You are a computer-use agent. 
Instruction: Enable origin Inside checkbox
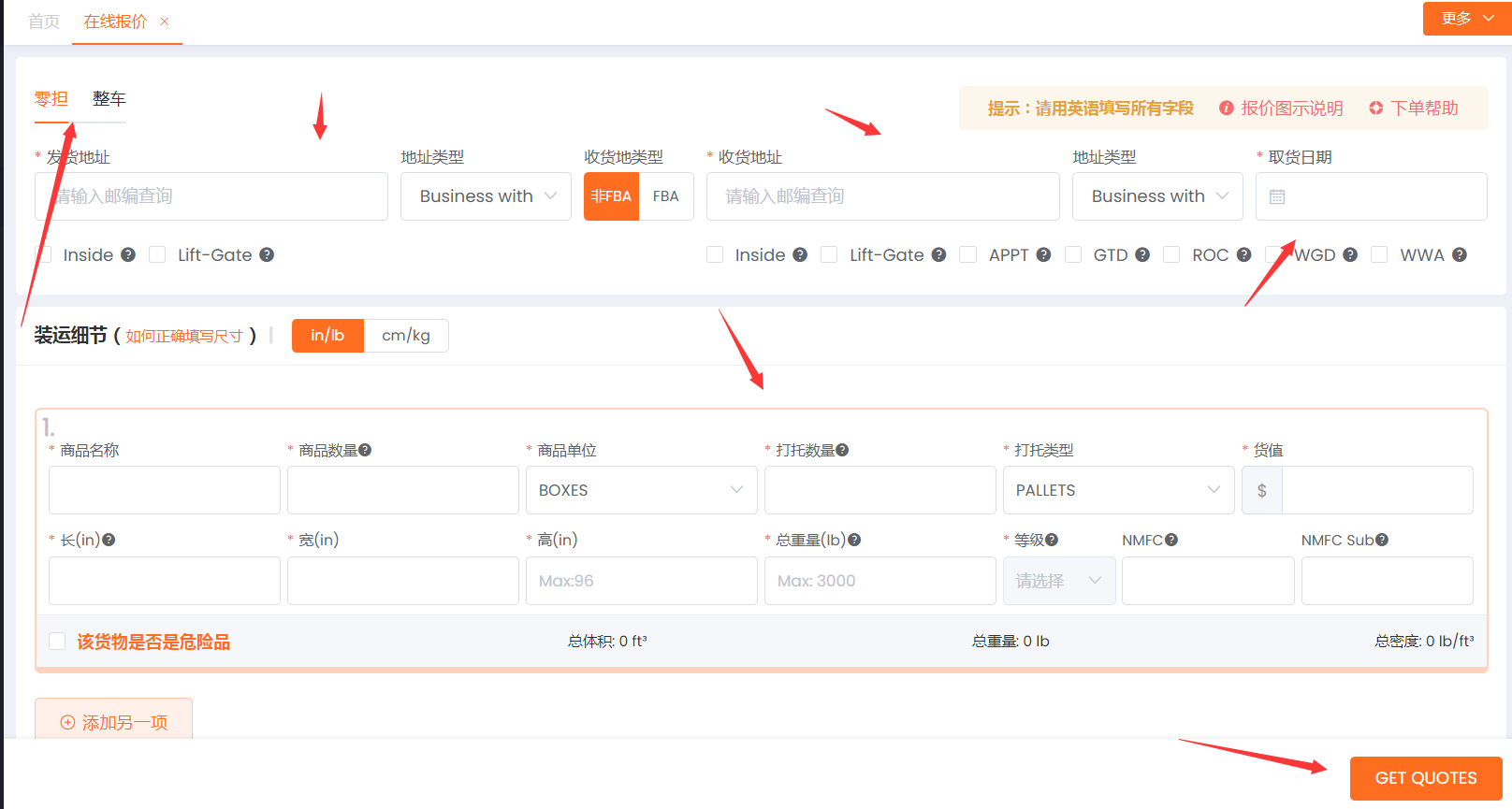click(44, 254)
